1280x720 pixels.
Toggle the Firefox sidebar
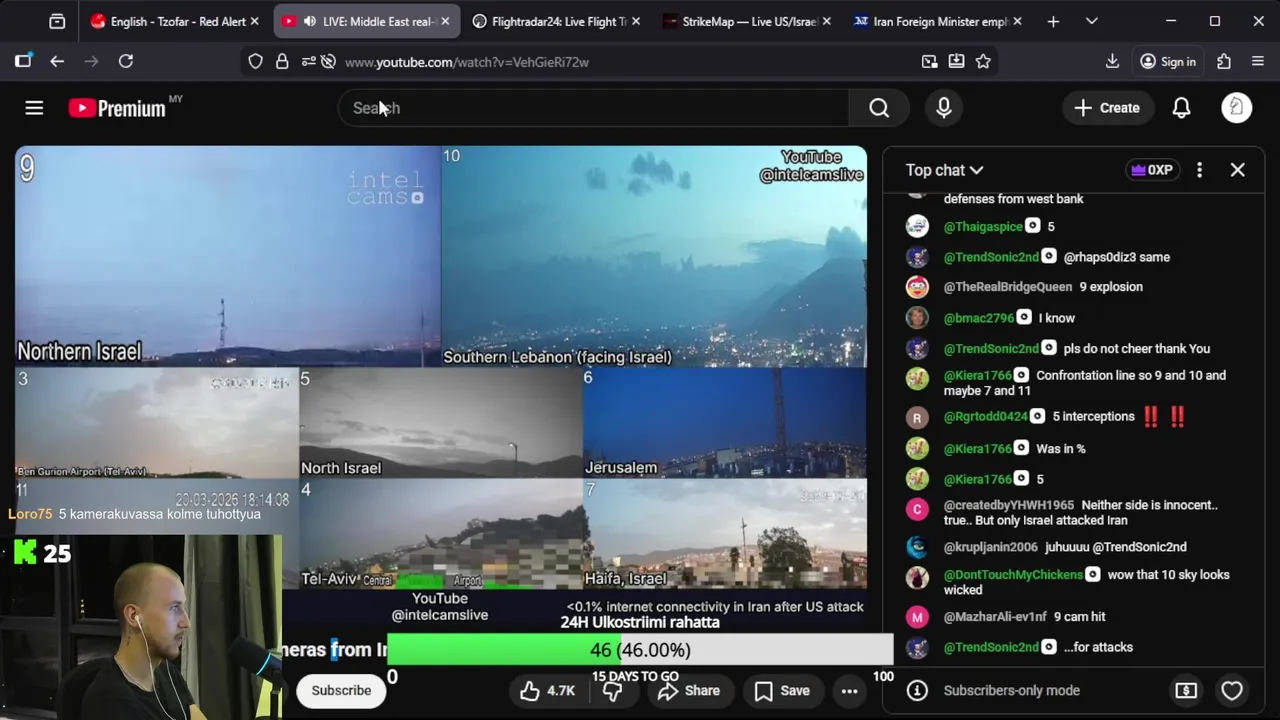(x=23, y=61)
